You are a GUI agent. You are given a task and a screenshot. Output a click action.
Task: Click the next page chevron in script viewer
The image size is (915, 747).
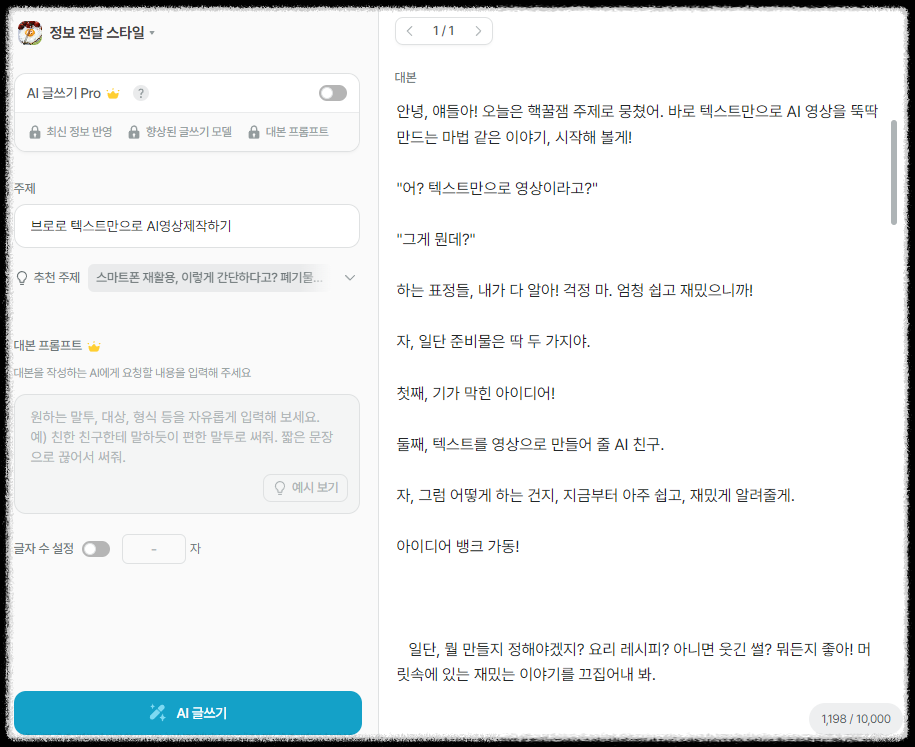478,31
